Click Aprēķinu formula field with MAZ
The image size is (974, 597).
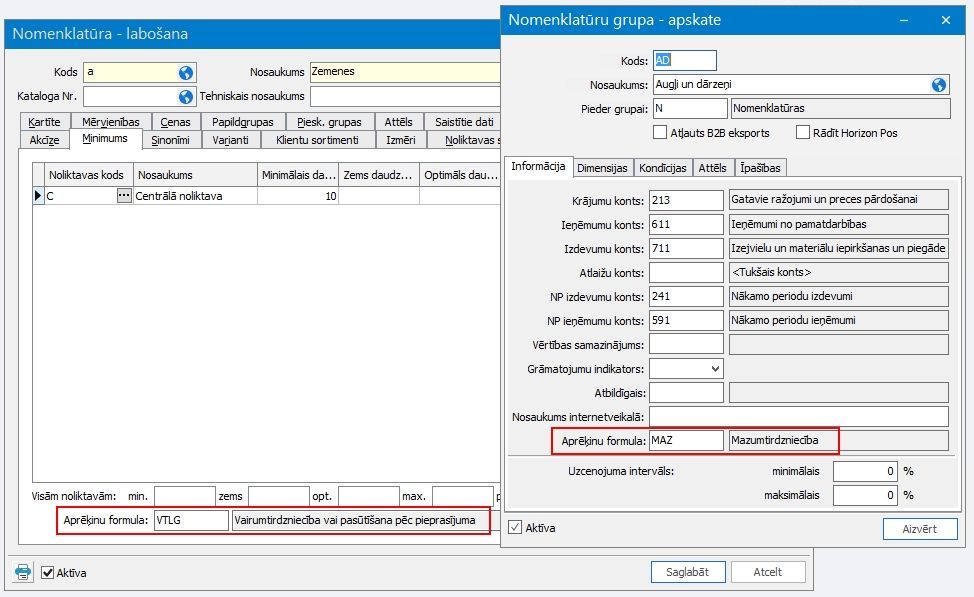click(x=686, y=440)
